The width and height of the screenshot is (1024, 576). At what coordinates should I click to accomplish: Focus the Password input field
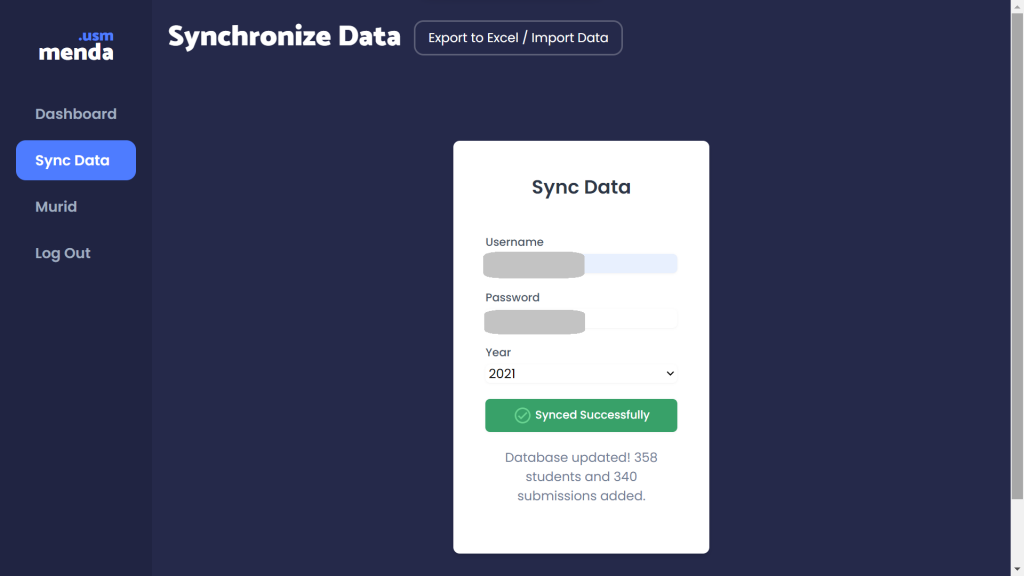click(581, 319)
